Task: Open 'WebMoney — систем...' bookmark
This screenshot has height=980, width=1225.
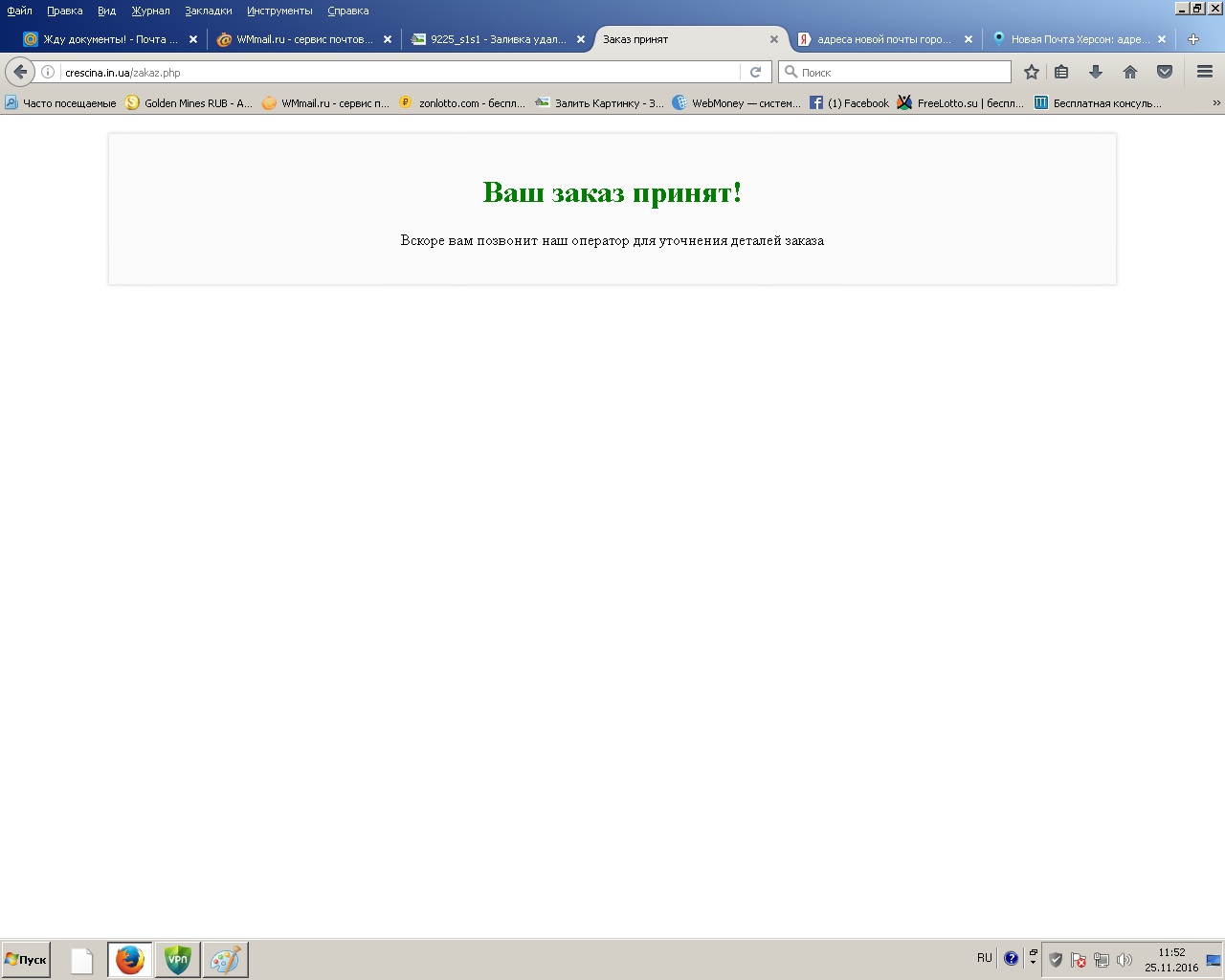Action: coord(736,103)
